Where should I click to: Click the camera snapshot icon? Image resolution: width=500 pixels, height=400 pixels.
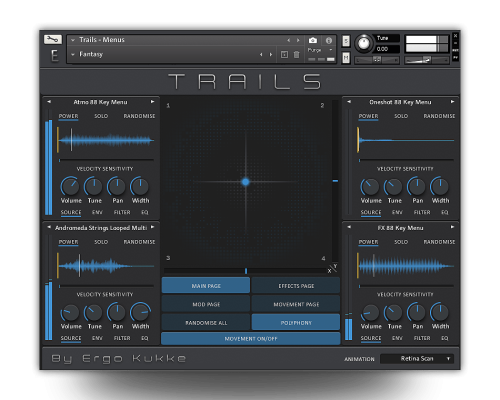point(313,40)
